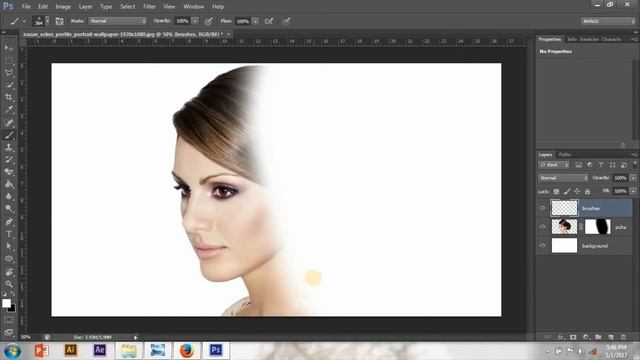Screen dimensions: 640x360
Task: Toggle lock layer position
Action: [577, 191]
